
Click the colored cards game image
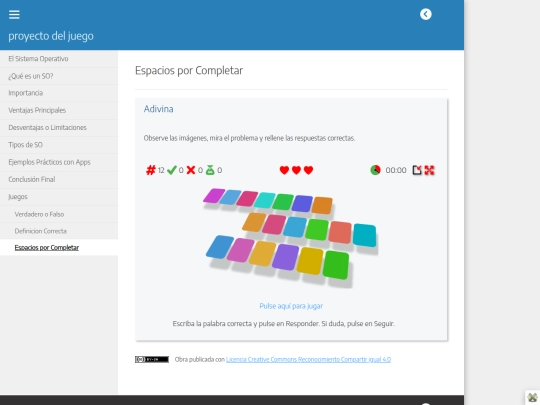(x=291, y=238)
